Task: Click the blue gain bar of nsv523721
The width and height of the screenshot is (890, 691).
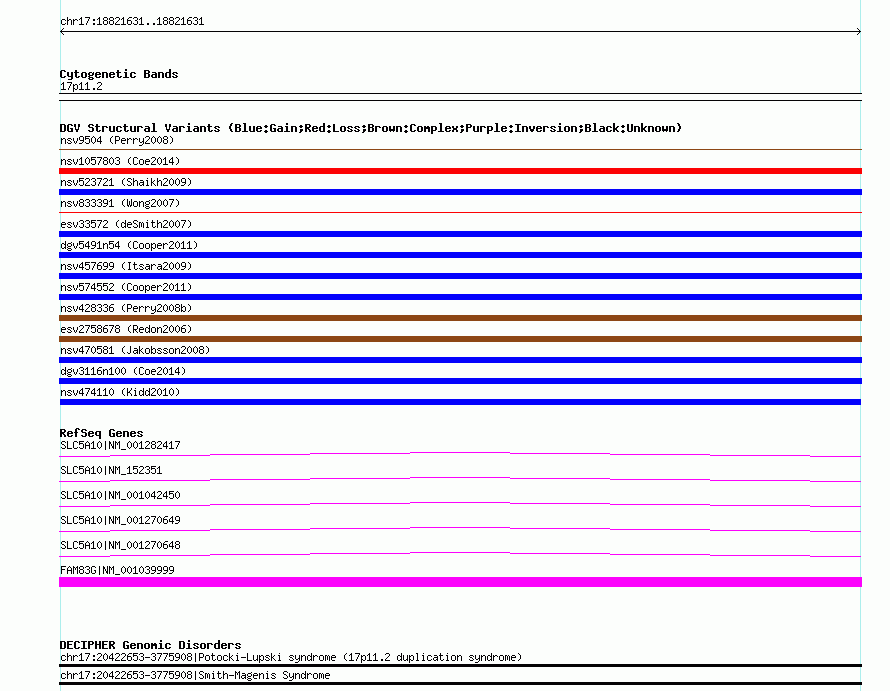Action: coord(460,192)
